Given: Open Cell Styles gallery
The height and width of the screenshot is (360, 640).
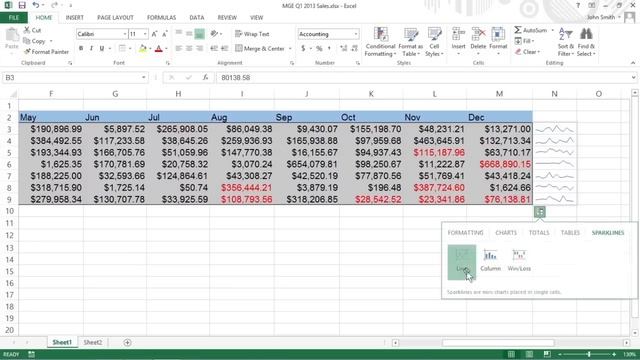Looking at the screenshot, I should click(434, 42).
